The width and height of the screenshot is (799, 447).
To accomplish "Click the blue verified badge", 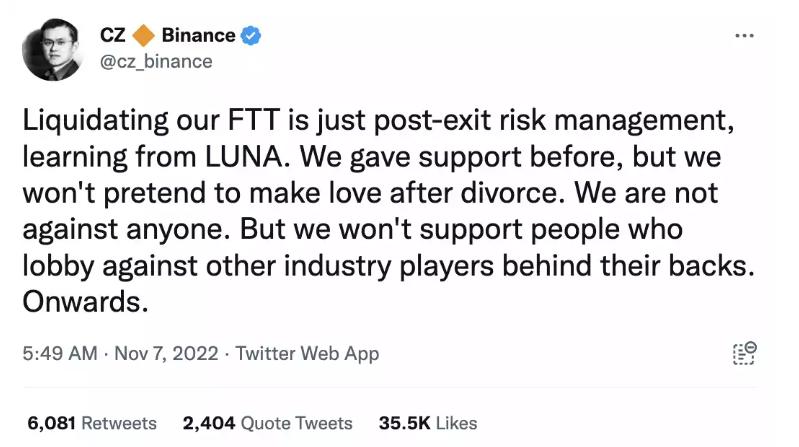I will [252, 36].
